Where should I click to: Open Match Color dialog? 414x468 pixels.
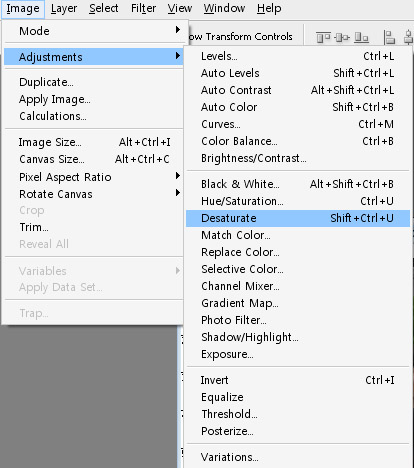298,235
